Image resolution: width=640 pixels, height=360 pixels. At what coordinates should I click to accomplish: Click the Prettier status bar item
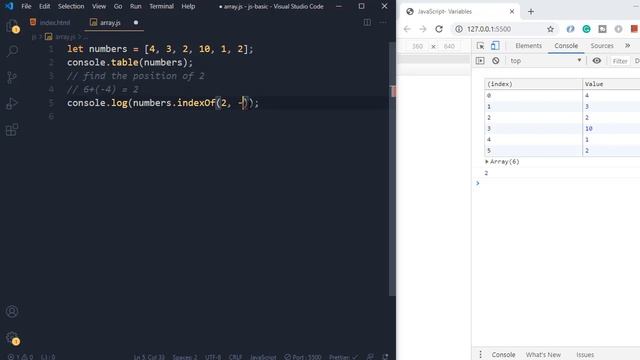344,357
